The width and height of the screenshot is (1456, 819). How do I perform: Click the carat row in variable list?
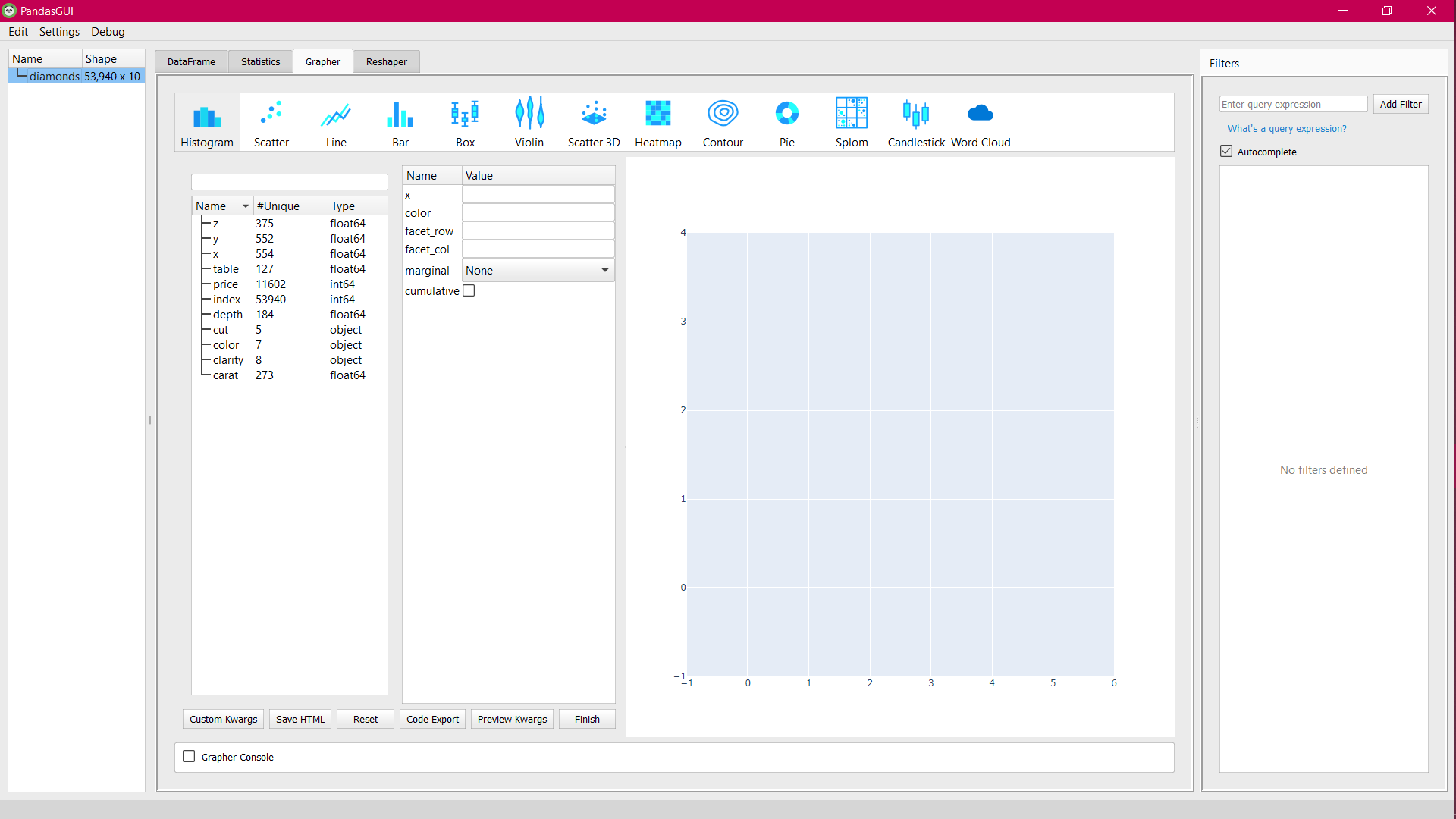225,374
